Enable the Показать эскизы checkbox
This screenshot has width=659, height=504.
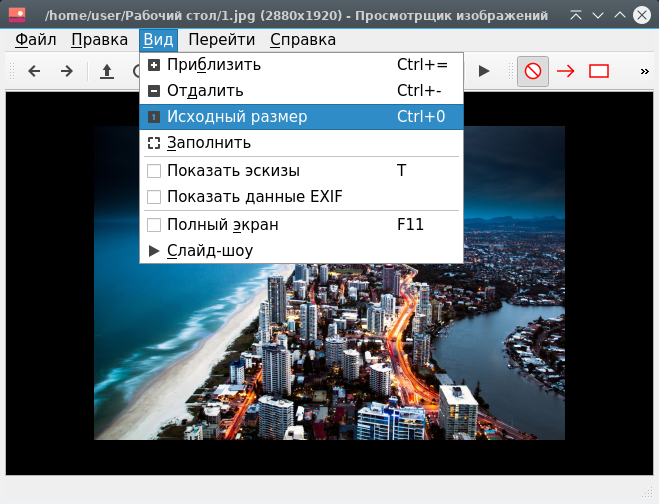coord(154,170)
